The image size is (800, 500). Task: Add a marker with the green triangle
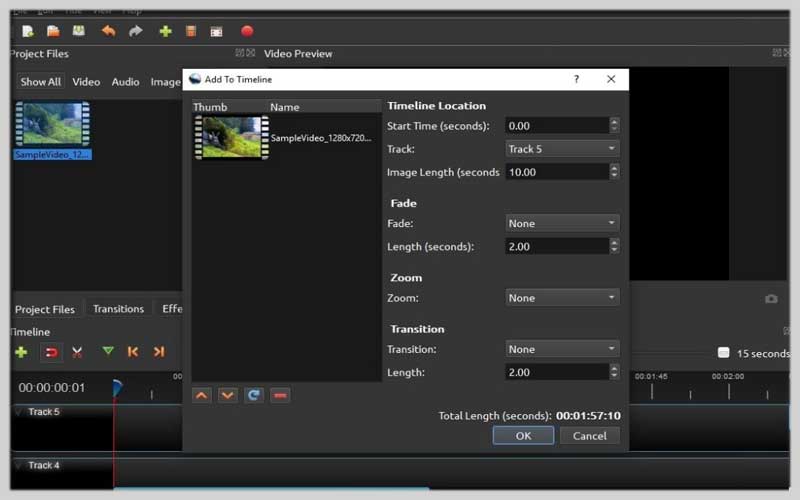pyautogui.click(x=108, y=351)
